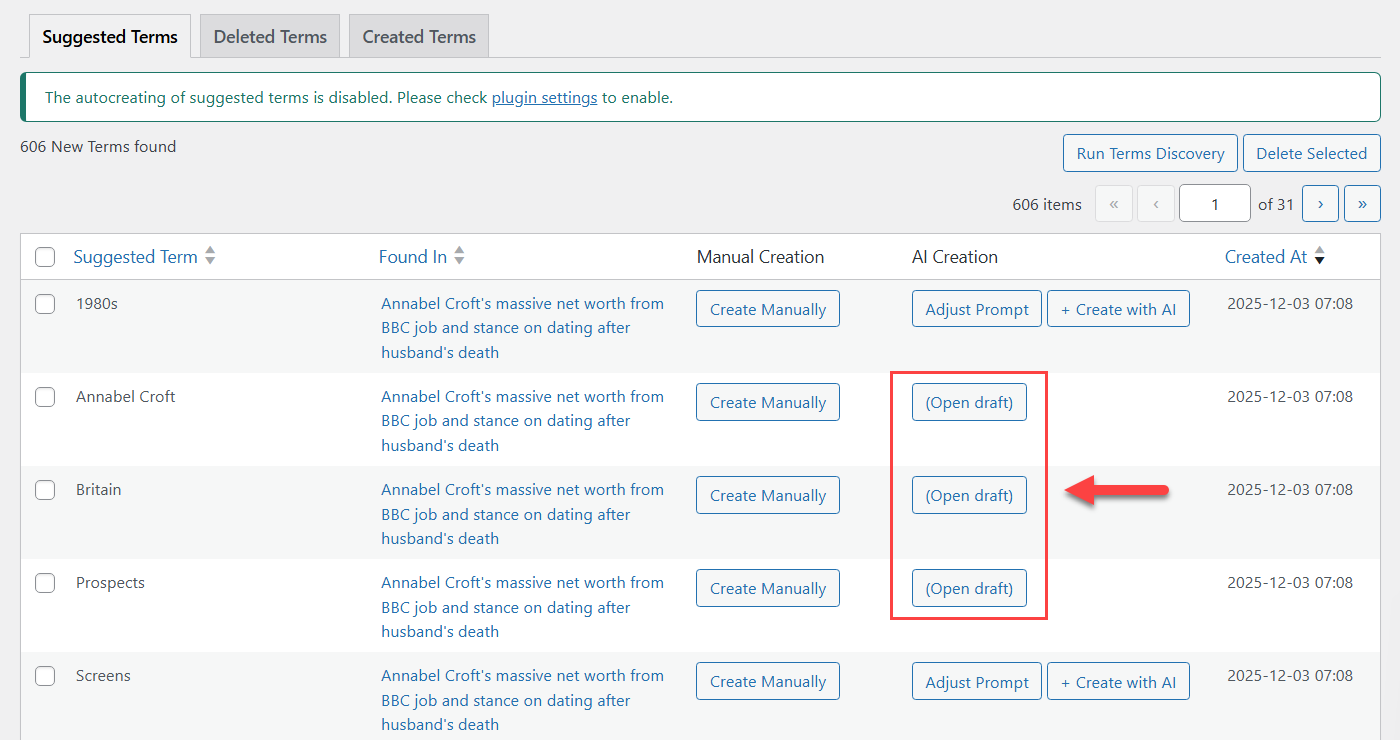This screenshot has width=1400, height=740.
Task: Click the page number input field
Action: (x=1214, y=203)
